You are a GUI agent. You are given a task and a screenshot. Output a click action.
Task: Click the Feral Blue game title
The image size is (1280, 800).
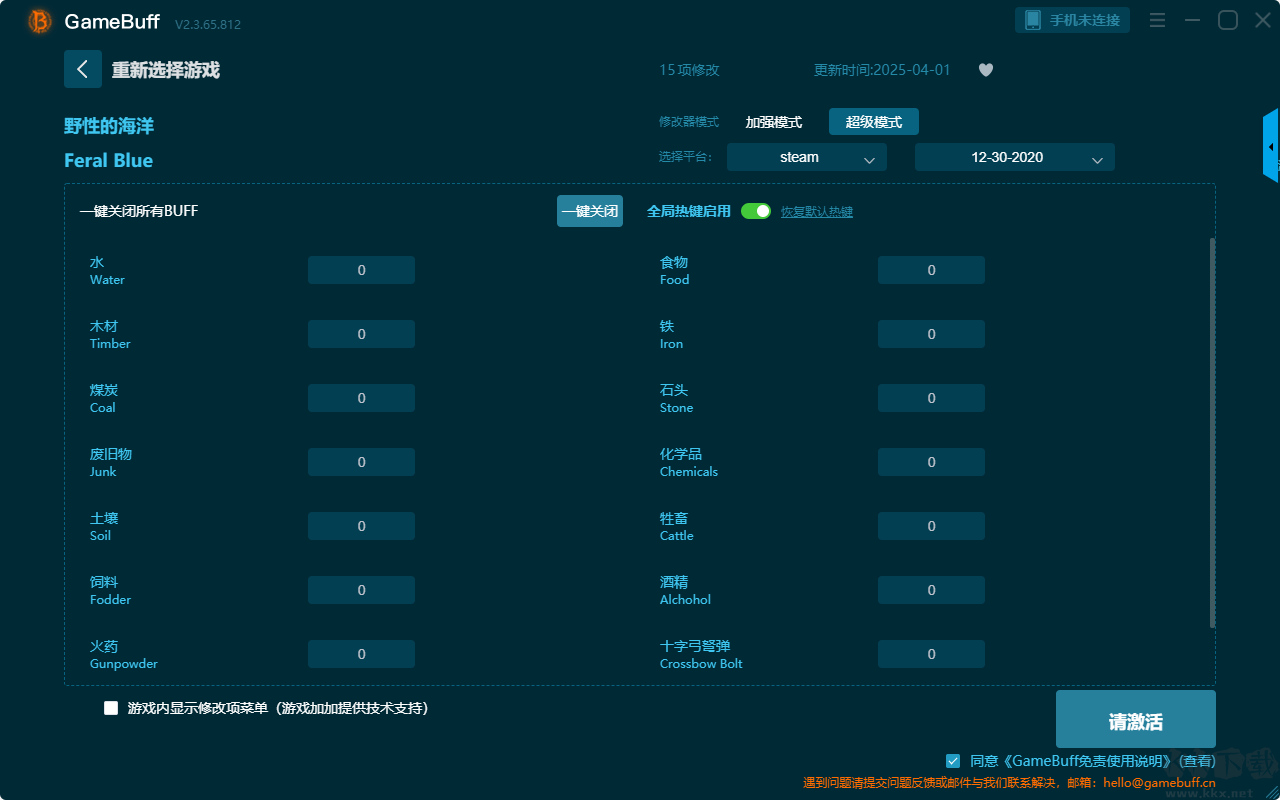[x=108, y=160]
